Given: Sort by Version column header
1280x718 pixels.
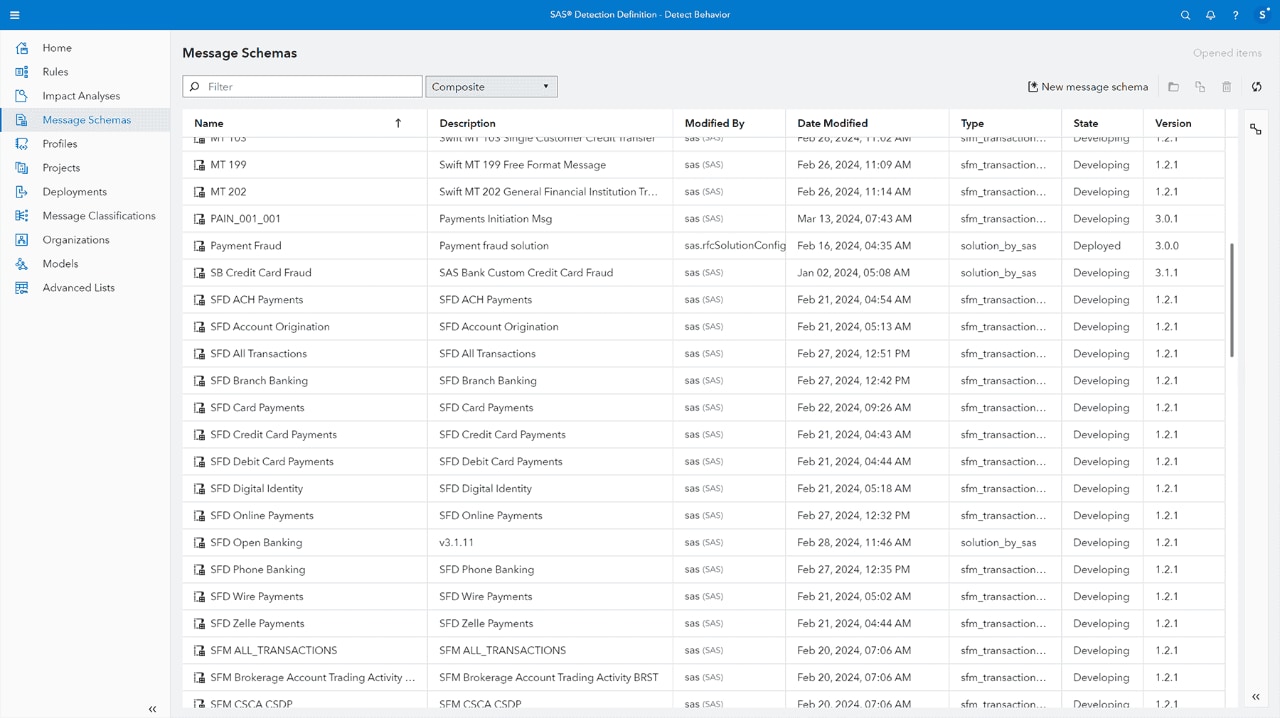Looking at the screenshot, I should [1173, 123].
